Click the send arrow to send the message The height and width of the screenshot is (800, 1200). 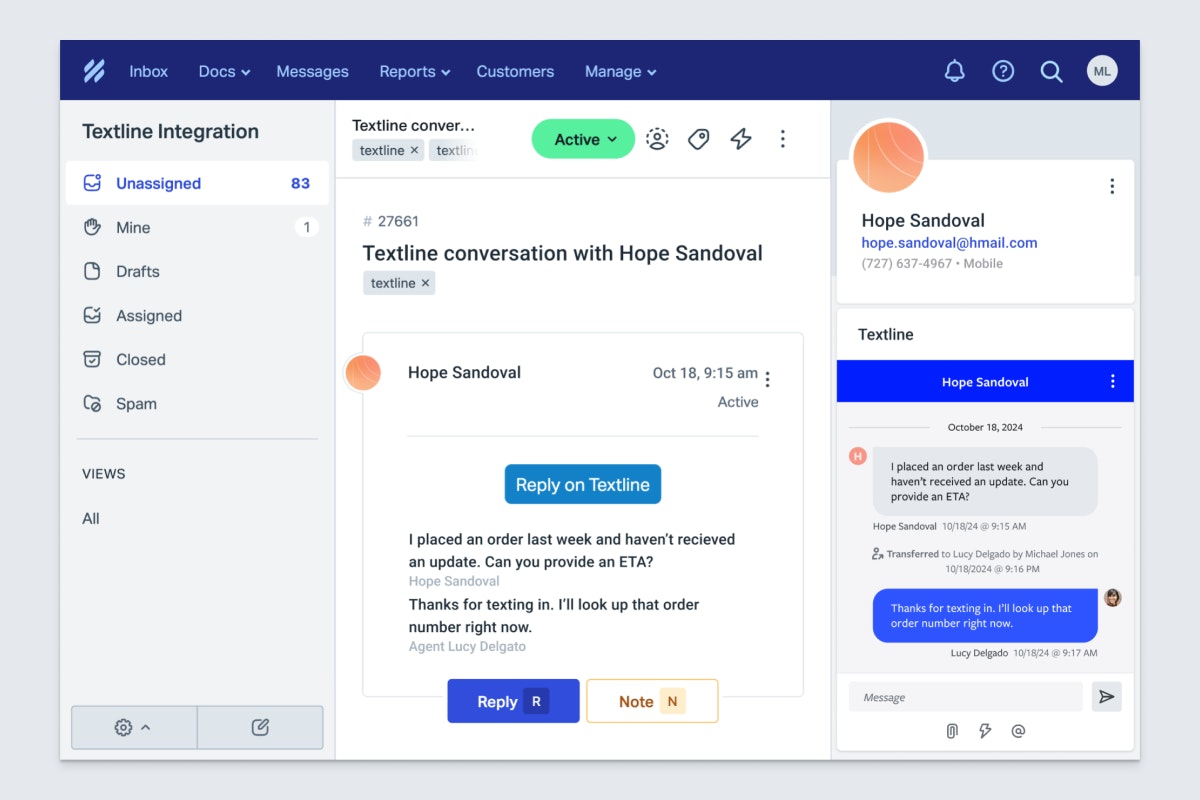[x=1106, y=697]
